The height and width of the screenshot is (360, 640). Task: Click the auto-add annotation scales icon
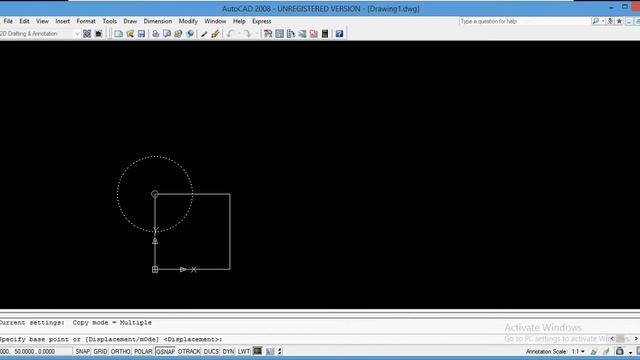click(606, 351)
